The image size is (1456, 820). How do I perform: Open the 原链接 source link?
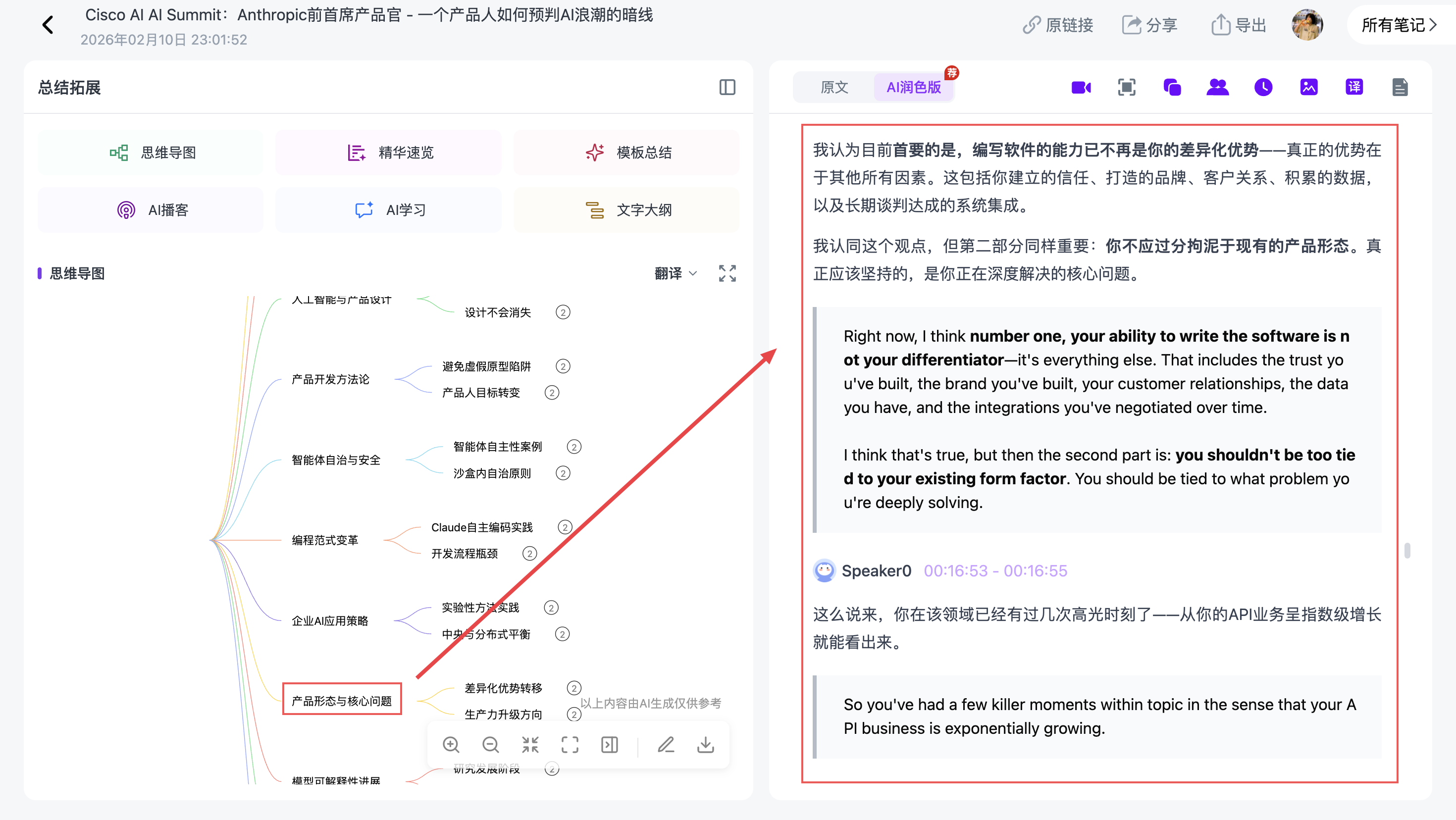click(1057, 25)
